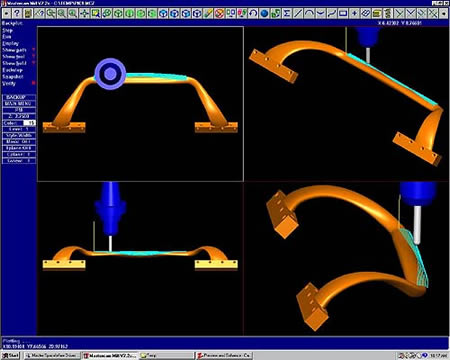Screen dimensions: 450x360
Task: Choose Display in the Backplot menu
Action: click(x=11, y=44)
